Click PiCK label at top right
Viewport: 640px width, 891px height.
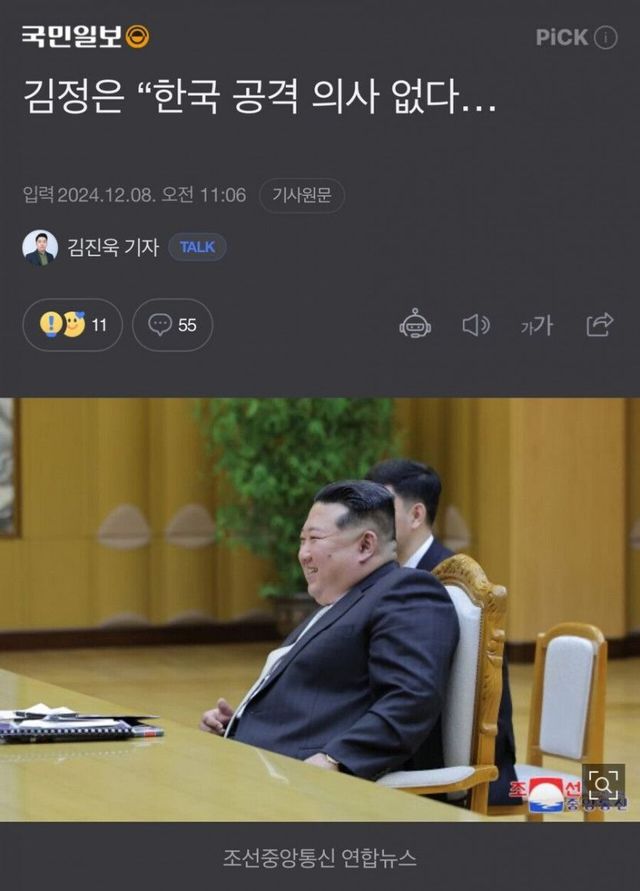click(x=561, y=38)
